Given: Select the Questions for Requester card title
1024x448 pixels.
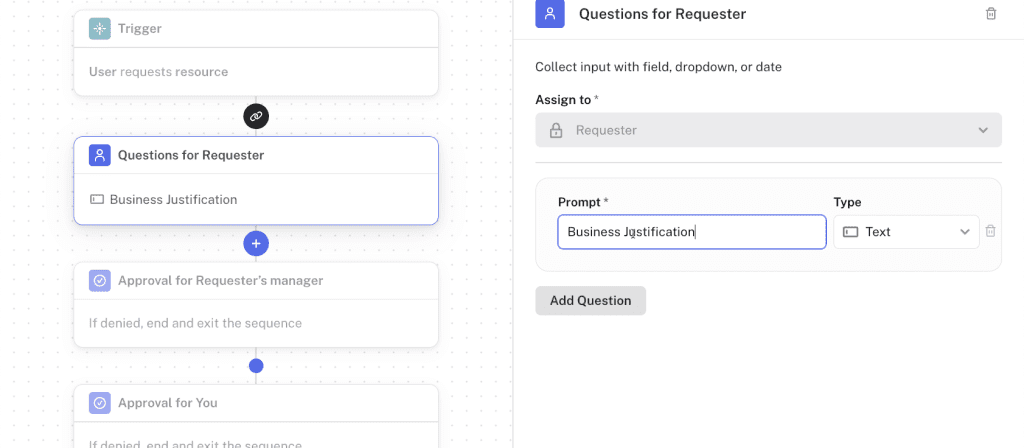Looking at the screenshot, I should [x=191, y=155].
